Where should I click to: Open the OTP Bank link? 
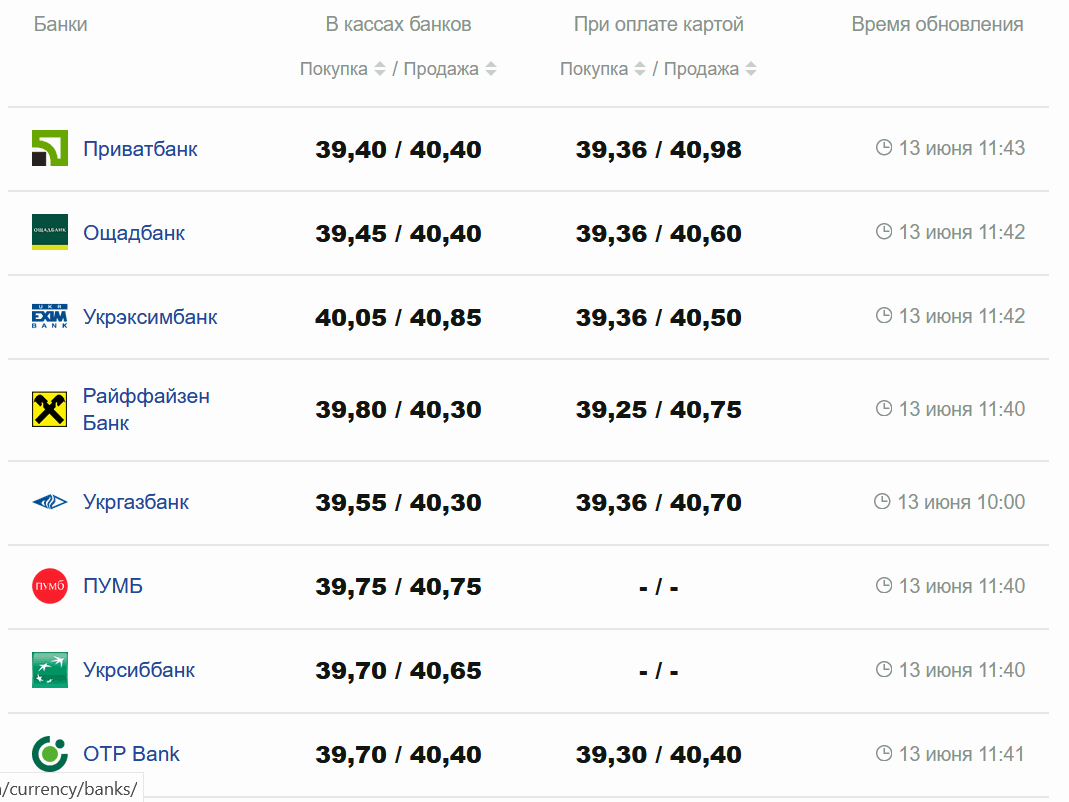pyautogui.click(x=131, y=754)
